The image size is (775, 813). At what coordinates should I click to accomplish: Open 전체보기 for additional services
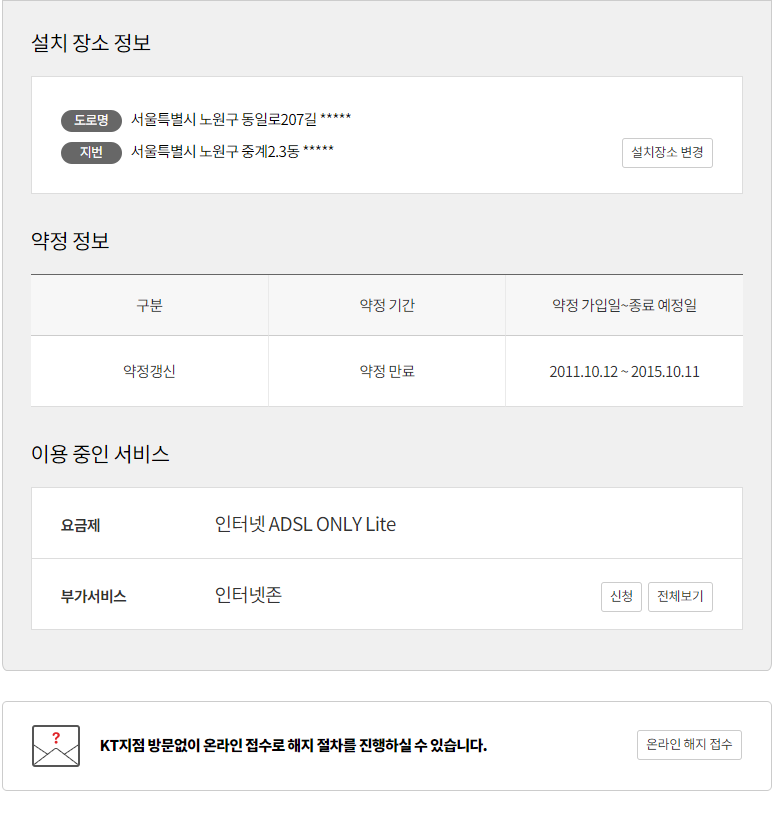(680, 597)
